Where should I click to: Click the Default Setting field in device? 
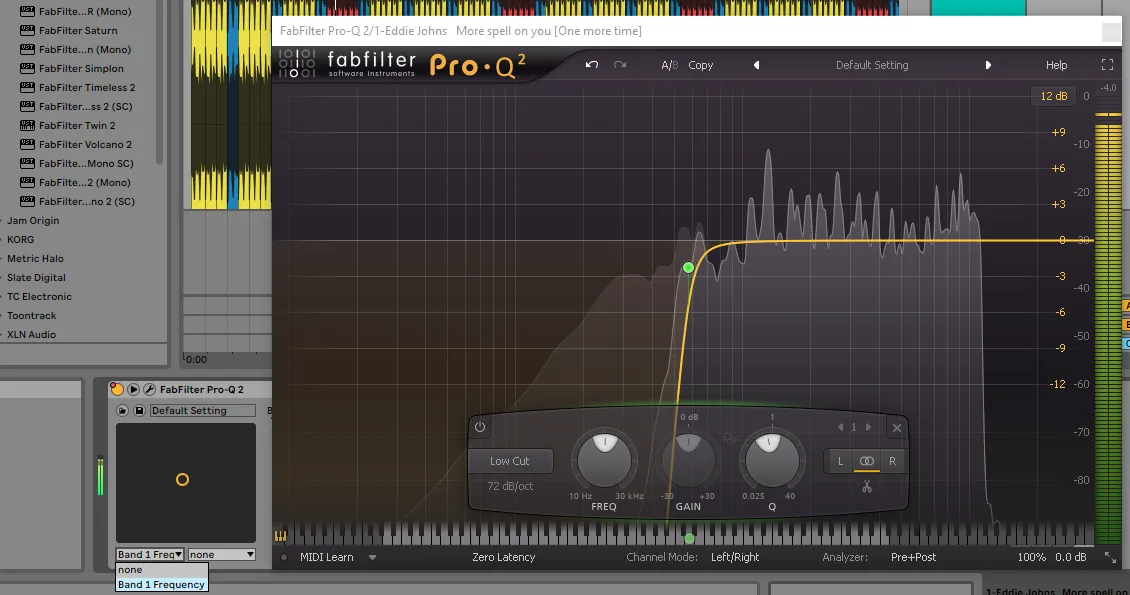tap(203, 411)
